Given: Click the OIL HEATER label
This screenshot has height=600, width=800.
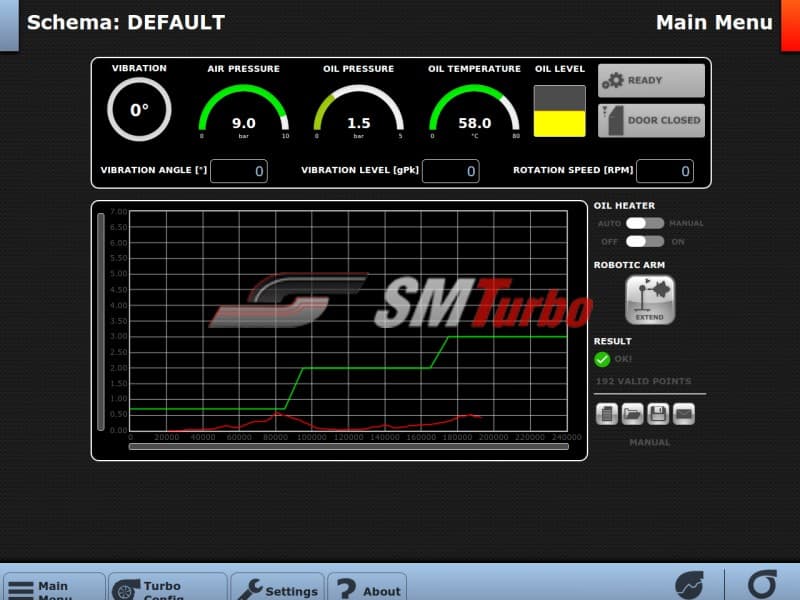Looking at the screenshot, I should coord(624,206).
